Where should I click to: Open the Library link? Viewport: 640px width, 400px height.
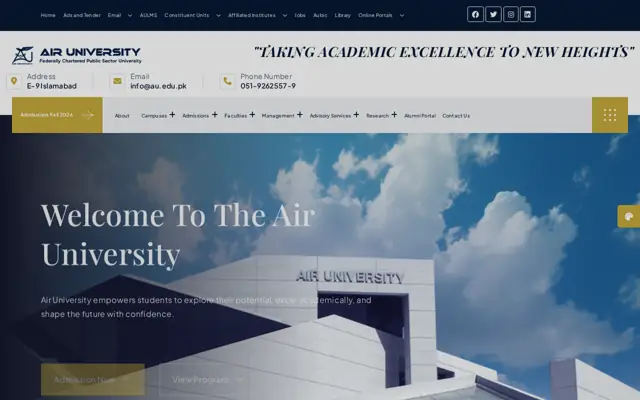coord(342,15)
